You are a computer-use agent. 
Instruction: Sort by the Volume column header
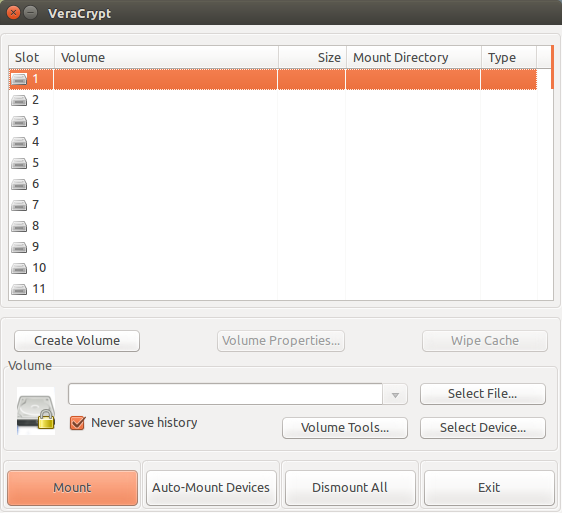click(166, 57)
